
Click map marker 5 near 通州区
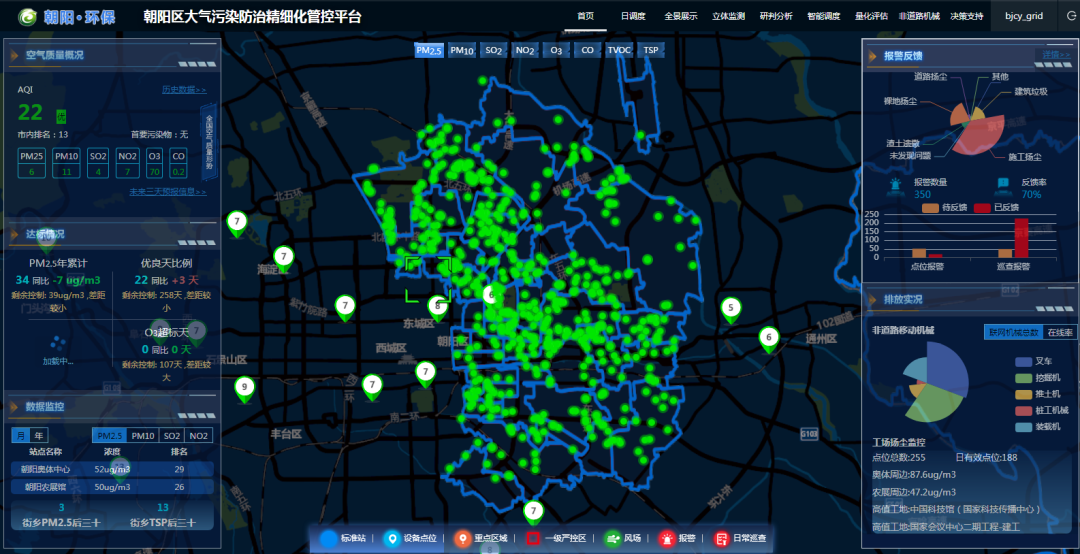(731, 310)
